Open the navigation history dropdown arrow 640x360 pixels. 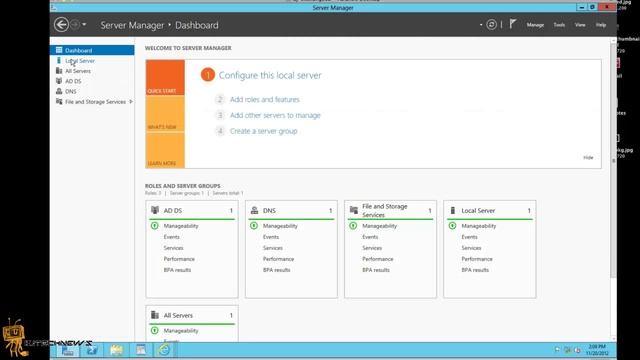[x=84, y=24]
